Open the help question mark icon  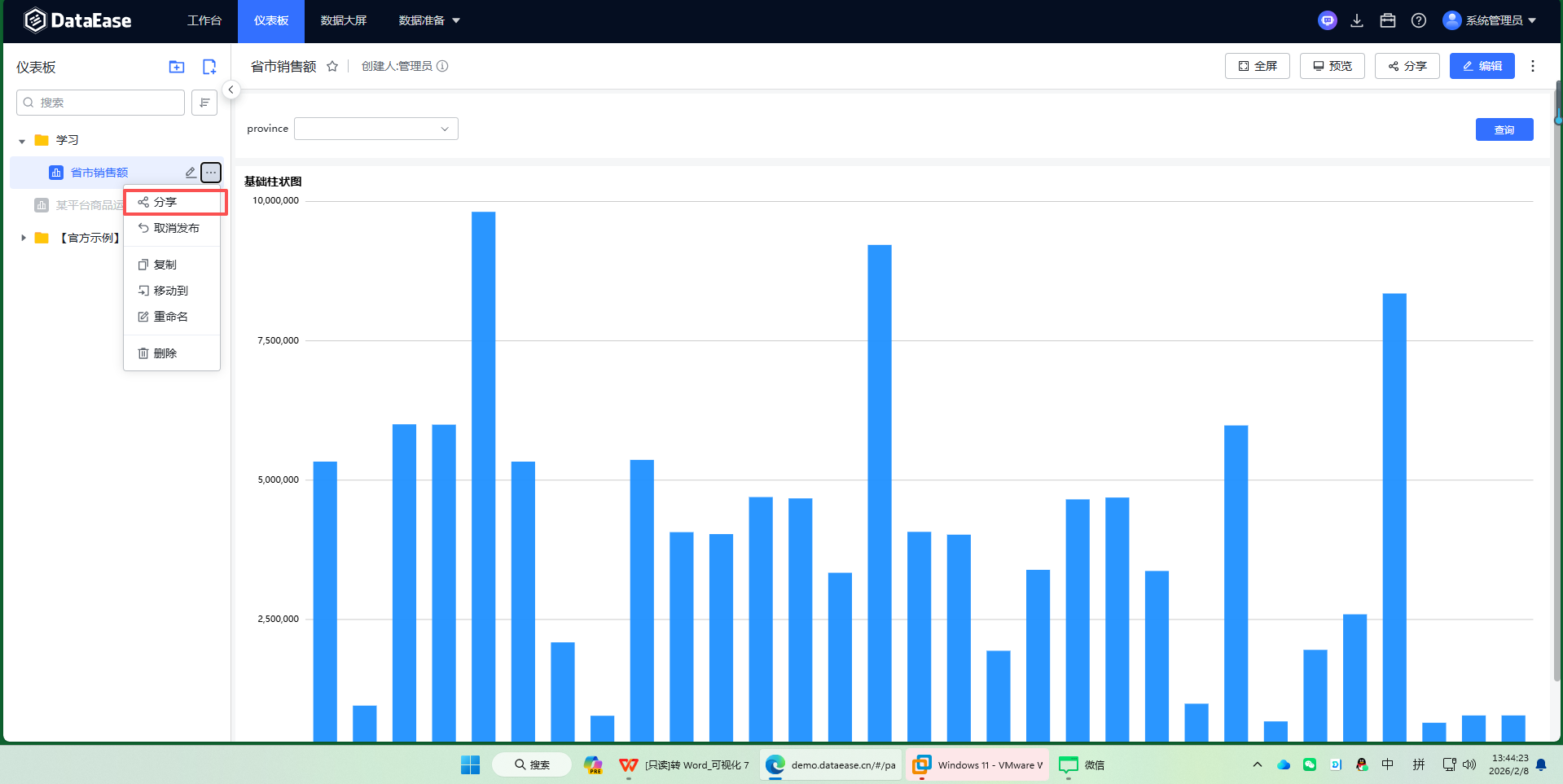tap(1419, 20)
